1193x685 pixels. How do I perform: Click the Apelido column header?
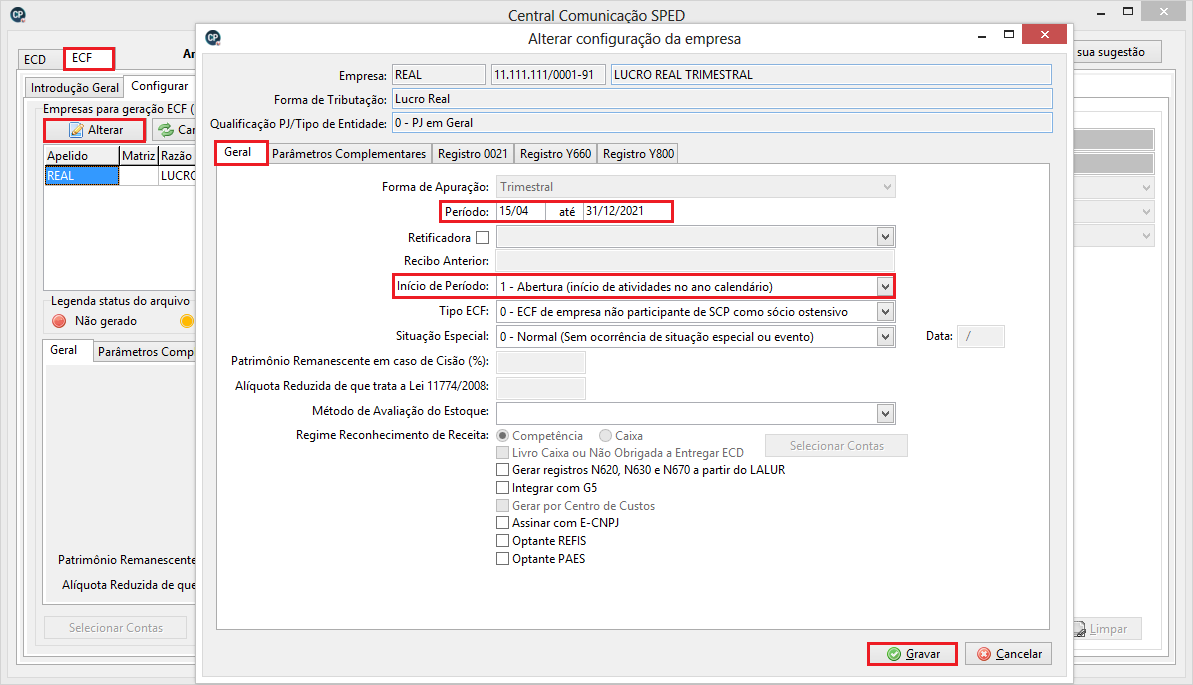[x=82, y=155]
